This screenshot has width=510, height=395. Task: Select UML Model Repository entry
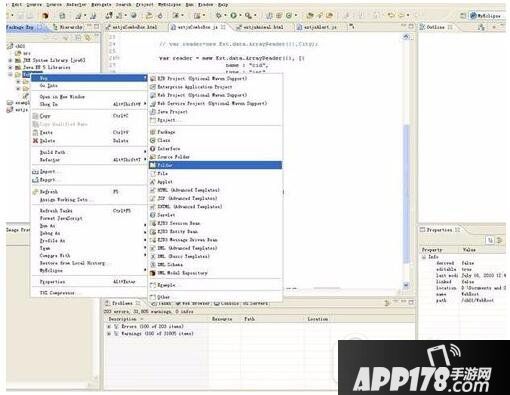click(x=215, y=273)
